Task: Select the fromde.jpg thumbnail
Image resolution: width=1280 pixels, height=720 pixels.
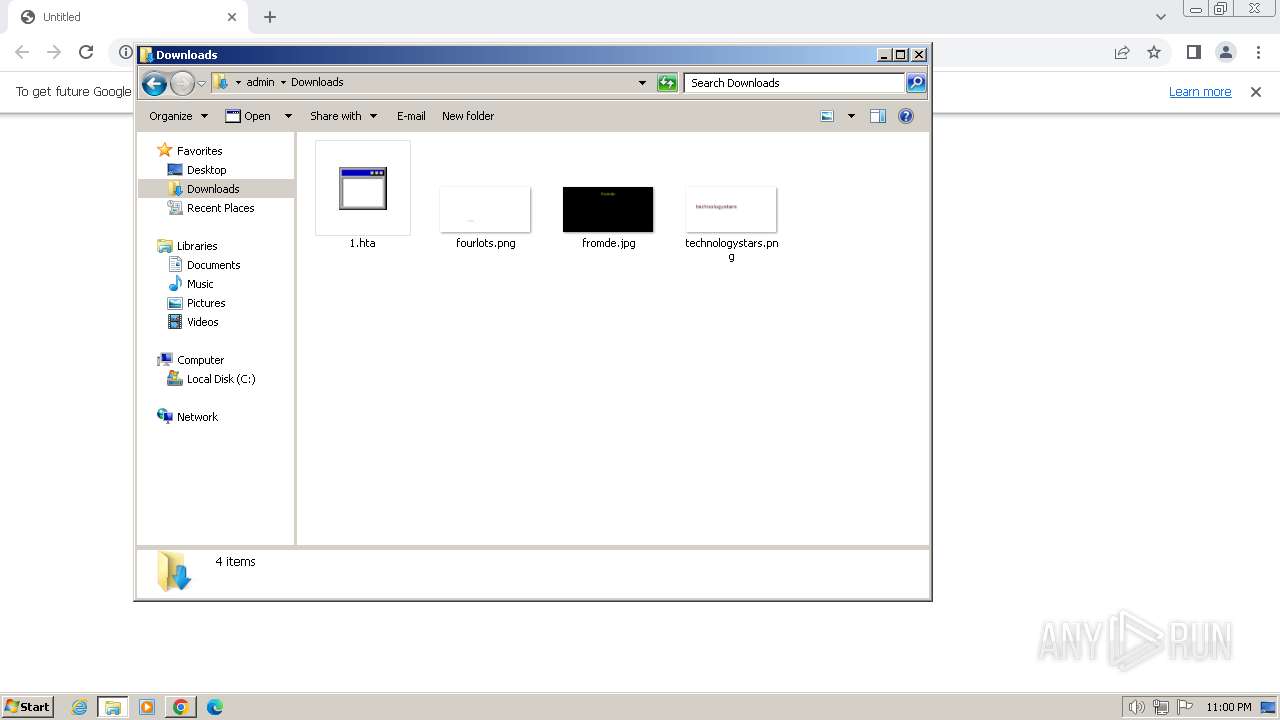Action: [608, 209]
